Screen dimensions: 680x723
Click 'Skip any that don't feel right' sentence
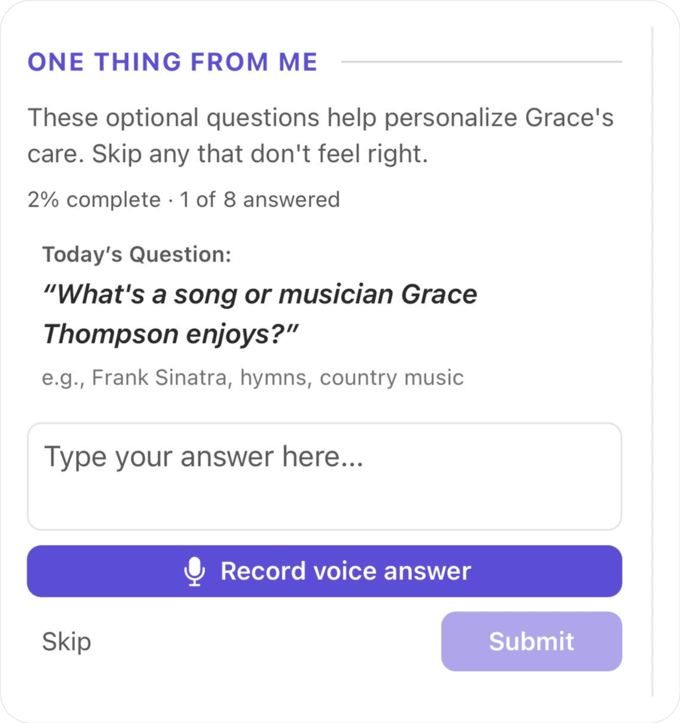pyautogui.click(x=260, y=154)
